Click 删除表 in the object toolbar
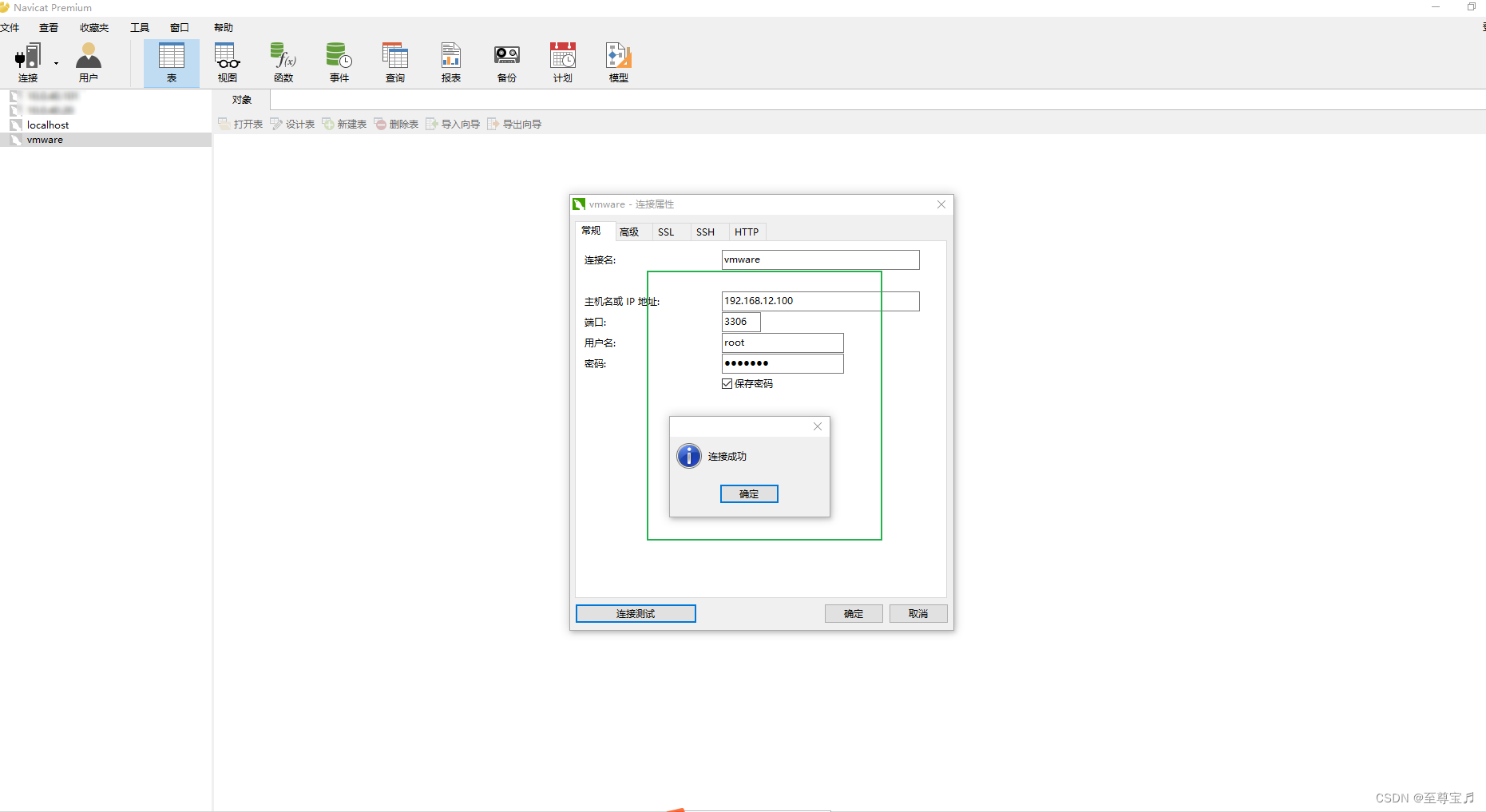Viewport: 1486px width, 812px height. (396, 124)
